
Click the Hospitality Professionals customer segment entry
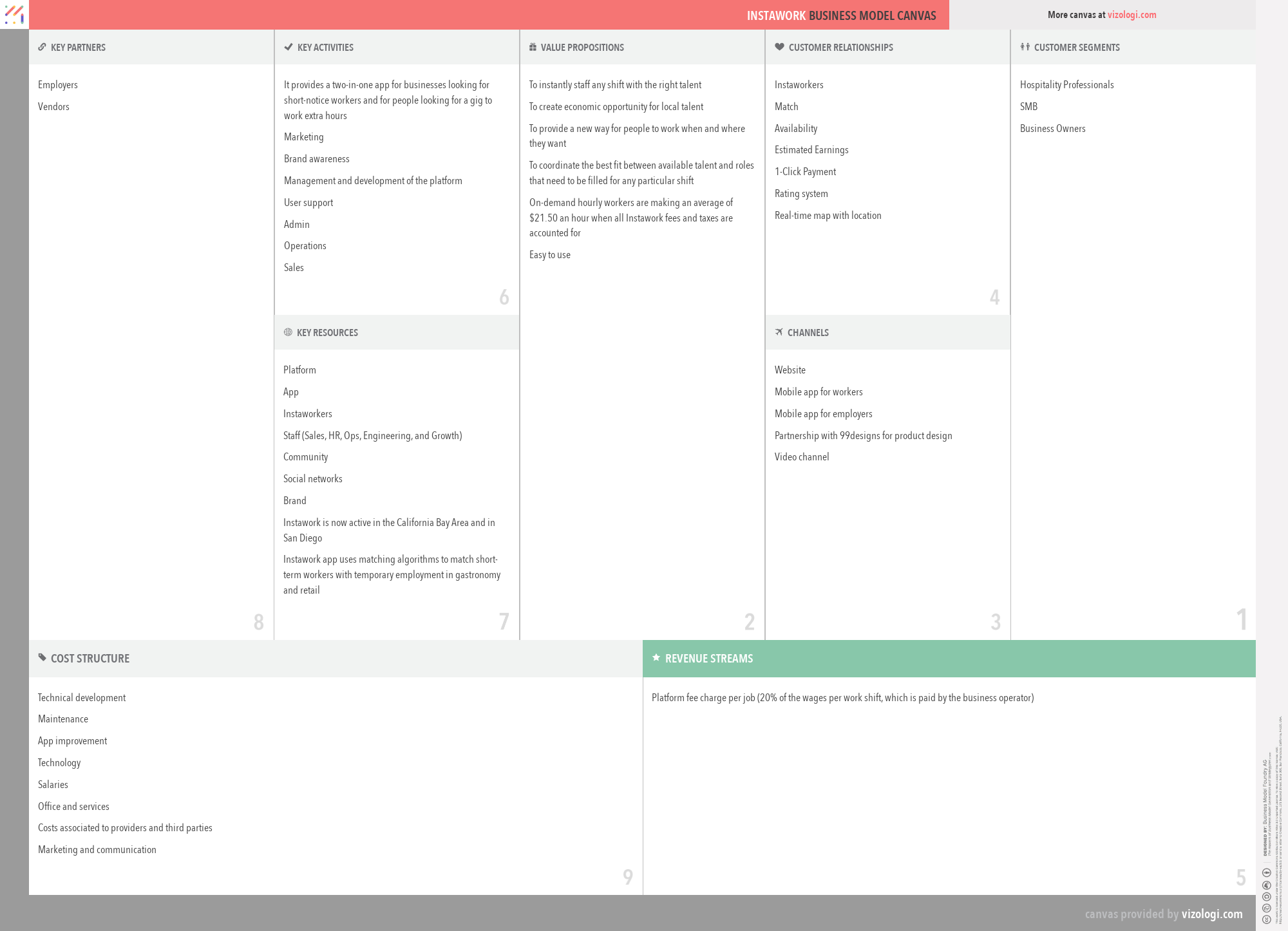click(x=1066, y=85)
